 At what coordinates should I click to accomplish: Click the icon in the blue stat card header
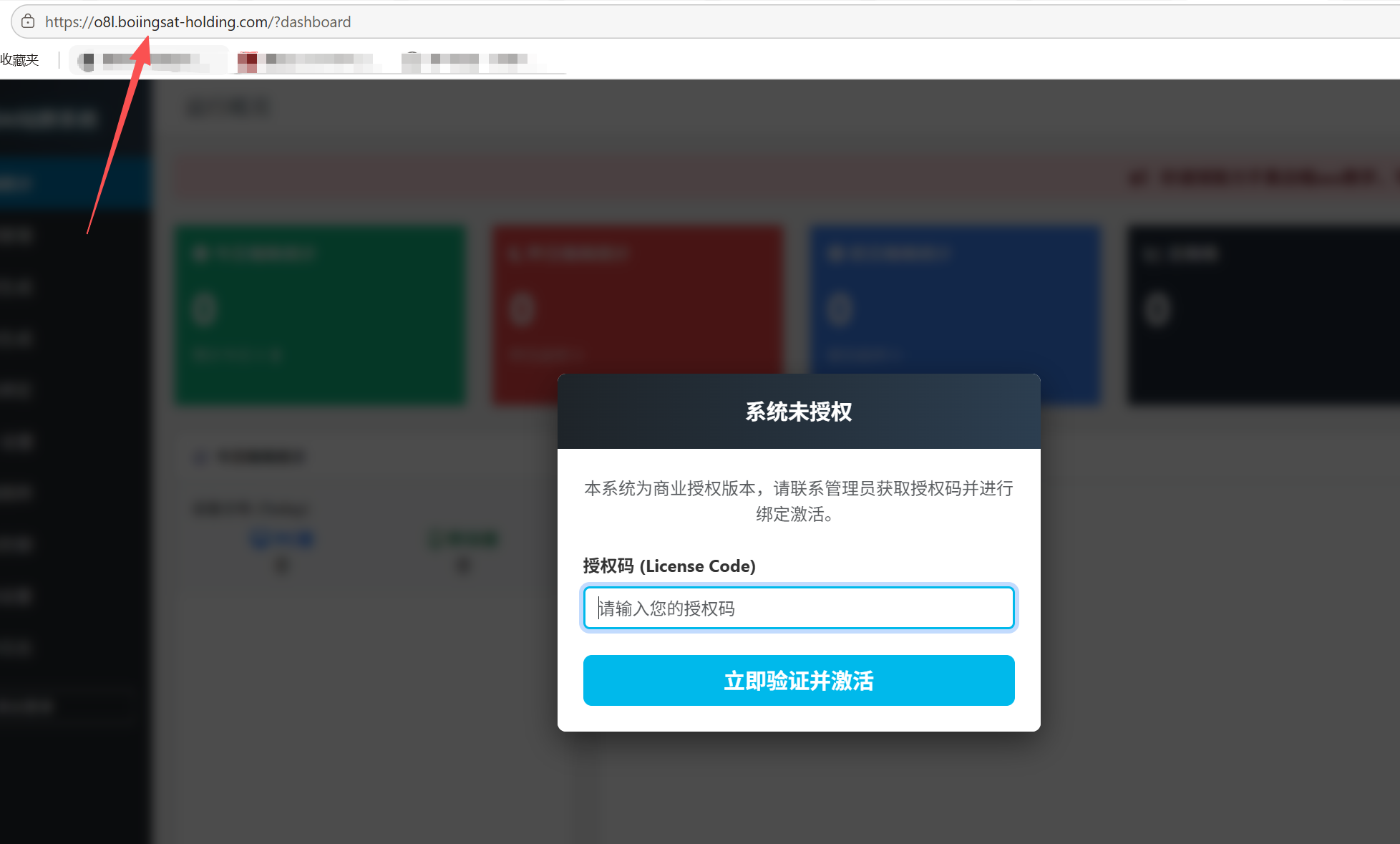(x=834, y=253)
